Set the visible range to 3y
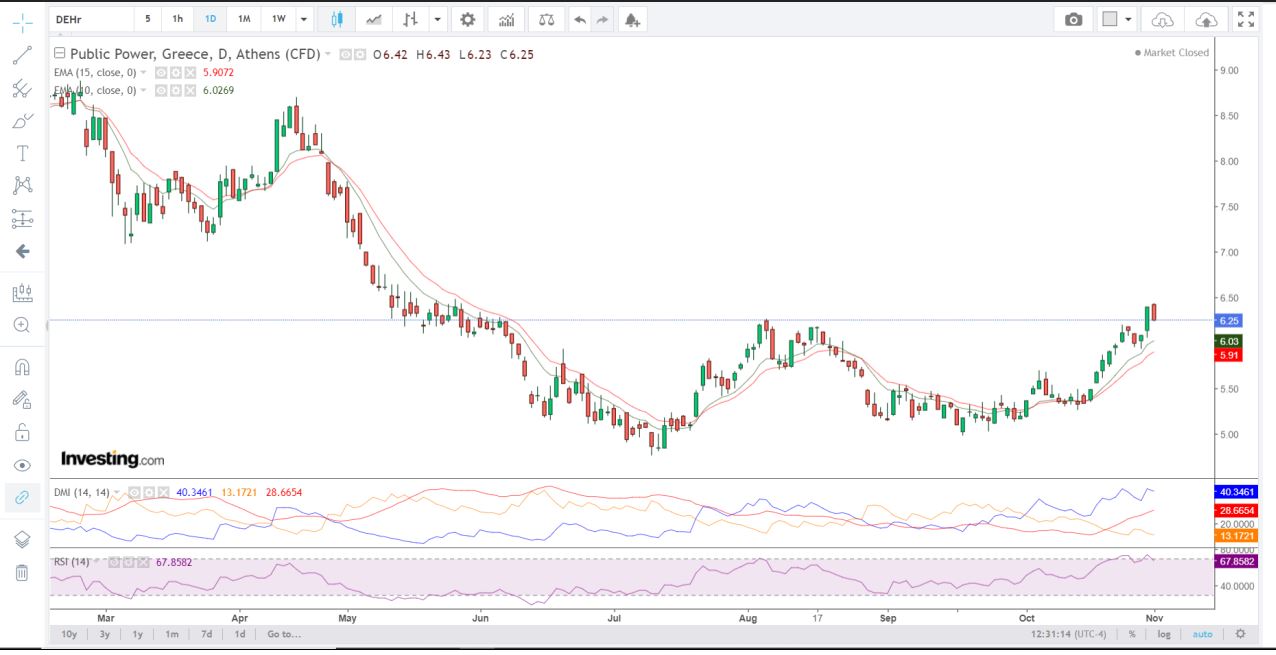This screenshot has width=1276, height=655. coord(104,634)
